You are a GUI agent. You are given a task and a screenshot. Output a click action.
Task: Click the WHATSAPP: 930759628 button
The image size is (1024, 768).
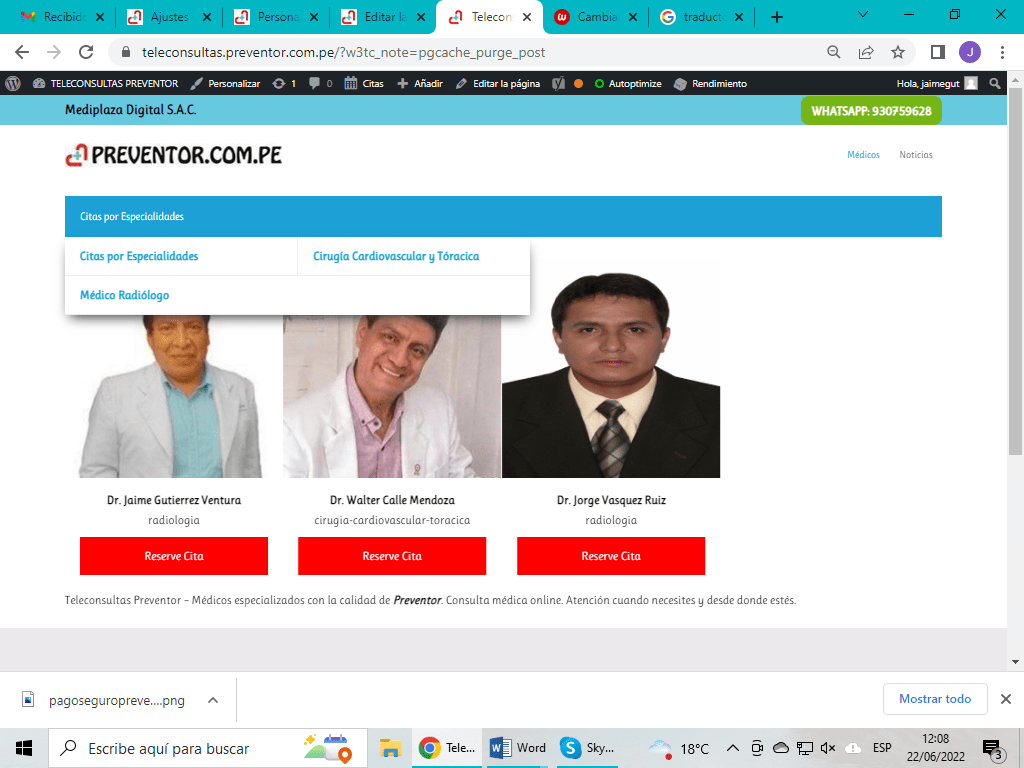[871, 111]
